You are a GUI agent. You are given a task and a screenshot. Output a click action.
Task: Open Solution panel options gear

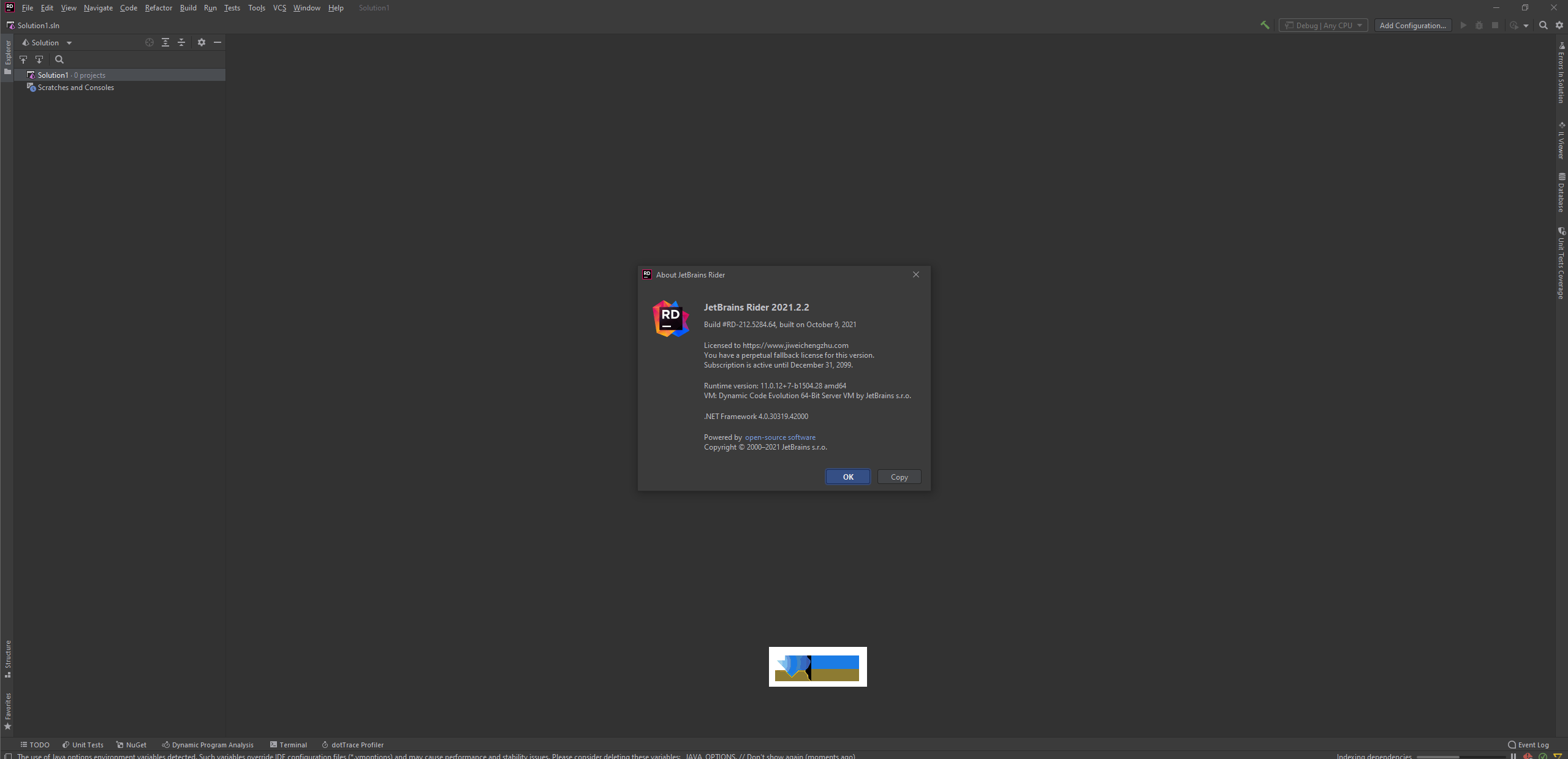coord(202,42)
